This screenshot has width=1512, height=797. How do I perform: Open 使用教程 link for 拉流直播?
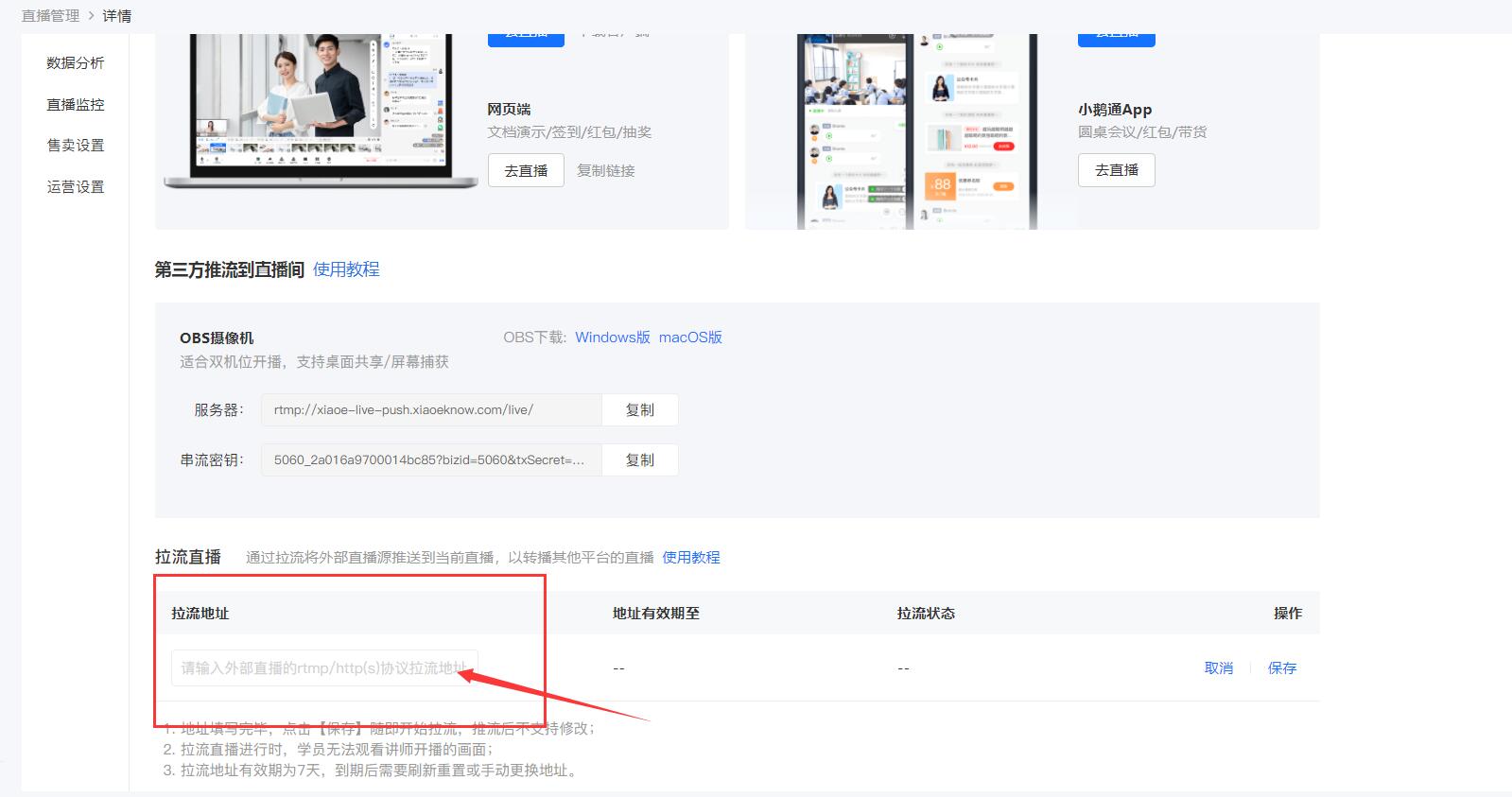pos(691,558)
